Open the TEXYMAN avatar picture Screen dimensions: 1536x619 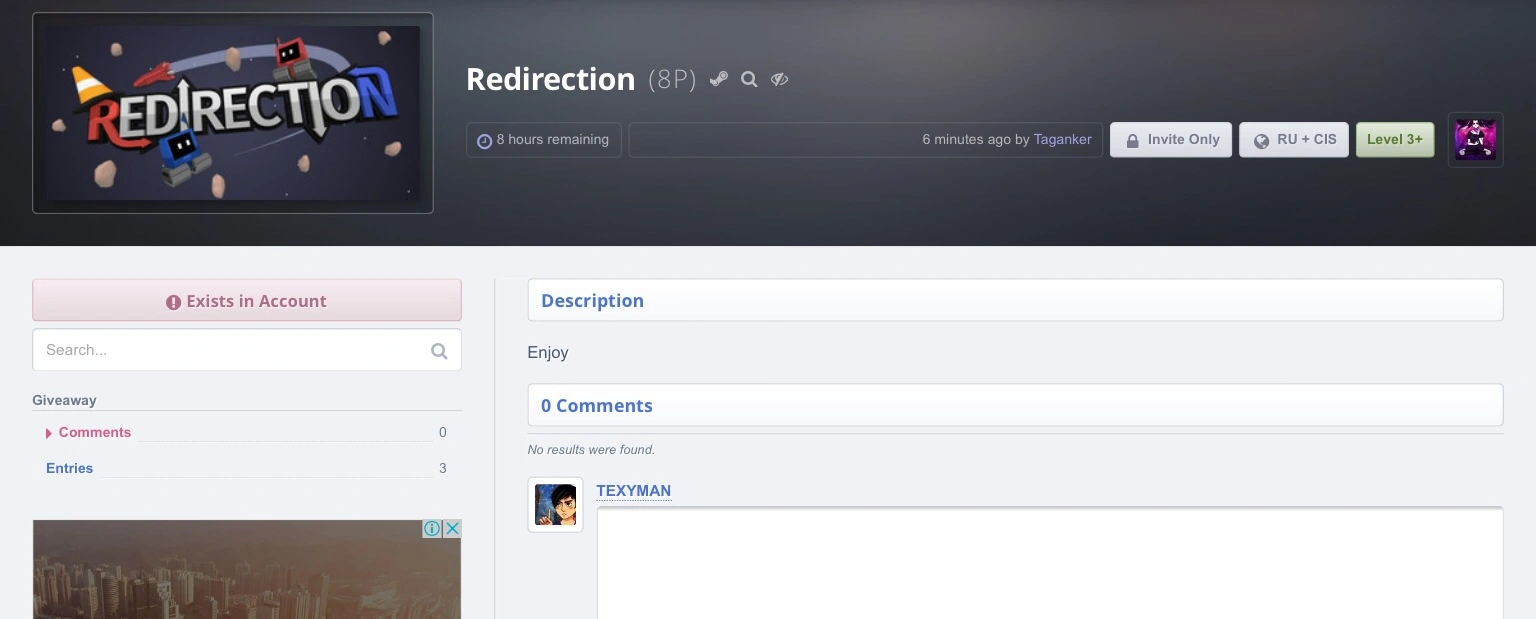555,505
